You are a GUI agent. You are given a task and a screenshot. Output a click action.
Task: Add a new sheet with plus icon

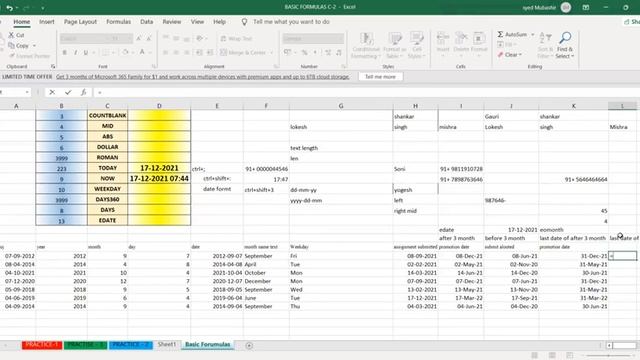pyautogui.click(x=249, y=345)
